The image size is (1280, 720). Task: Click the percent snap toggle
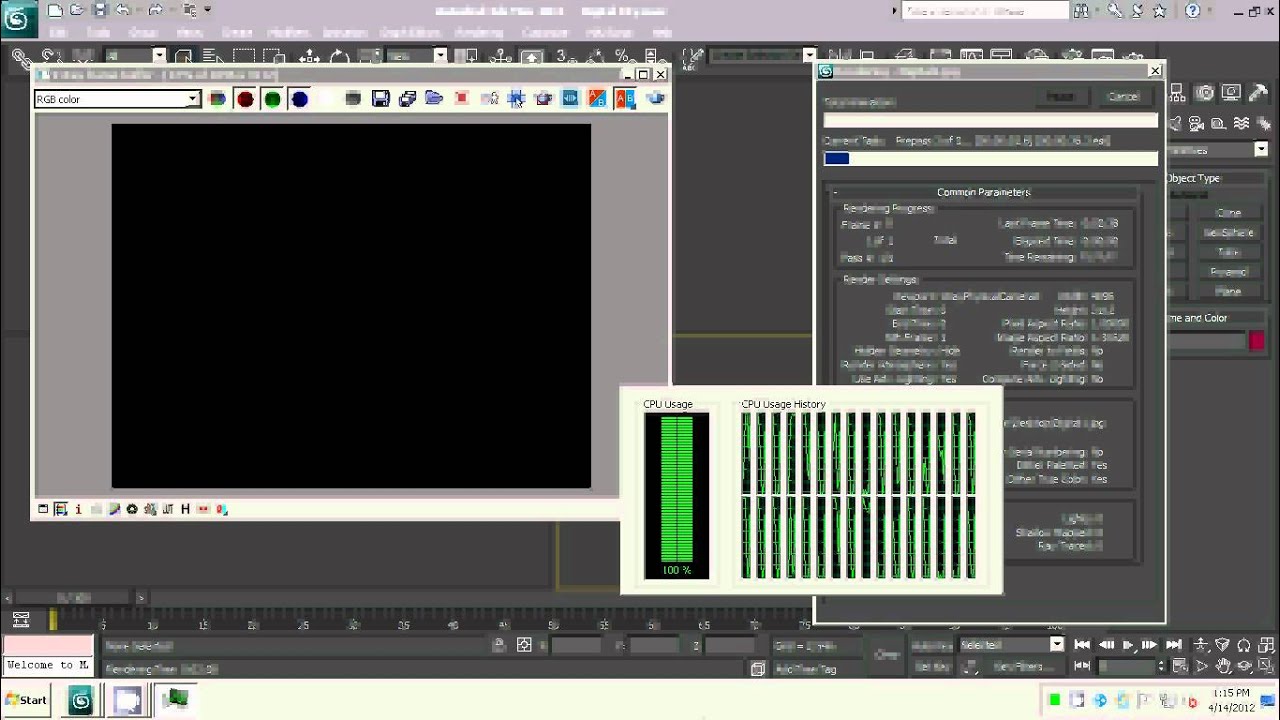(621, 57)
